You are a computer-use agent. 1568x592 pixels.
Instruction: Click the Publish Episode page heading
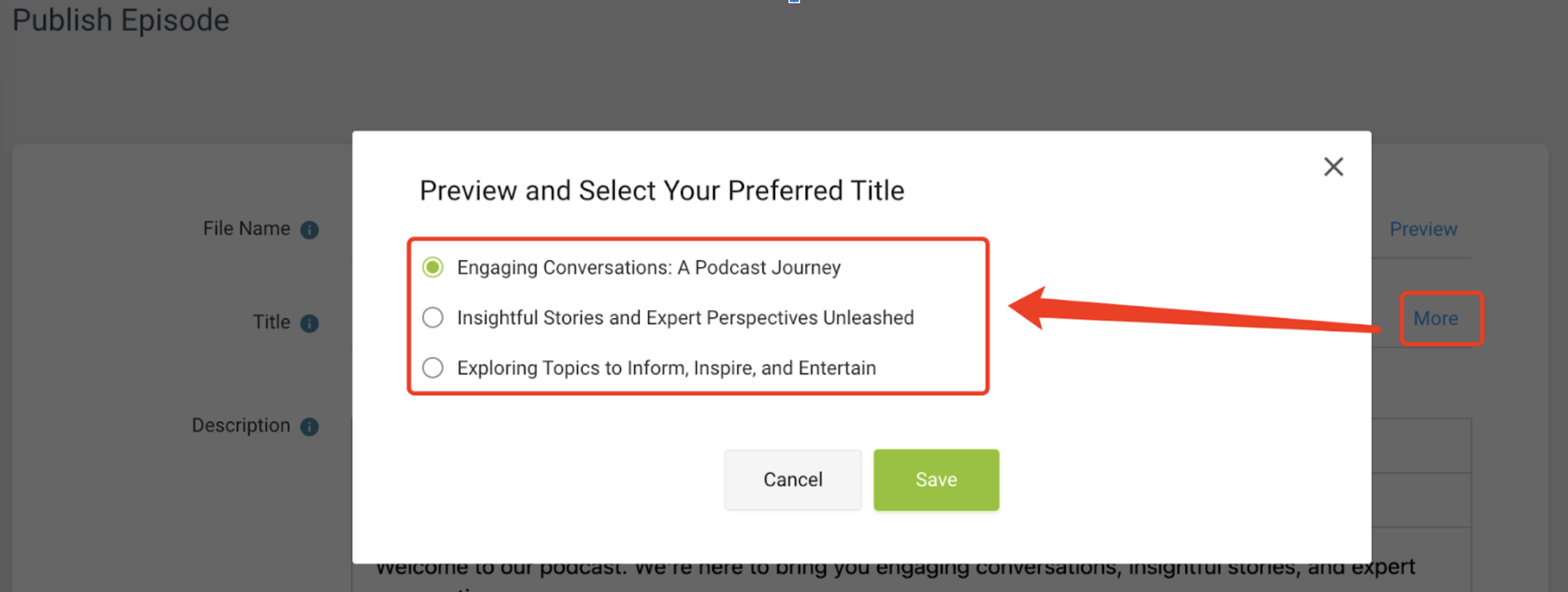tap(121, 20)
